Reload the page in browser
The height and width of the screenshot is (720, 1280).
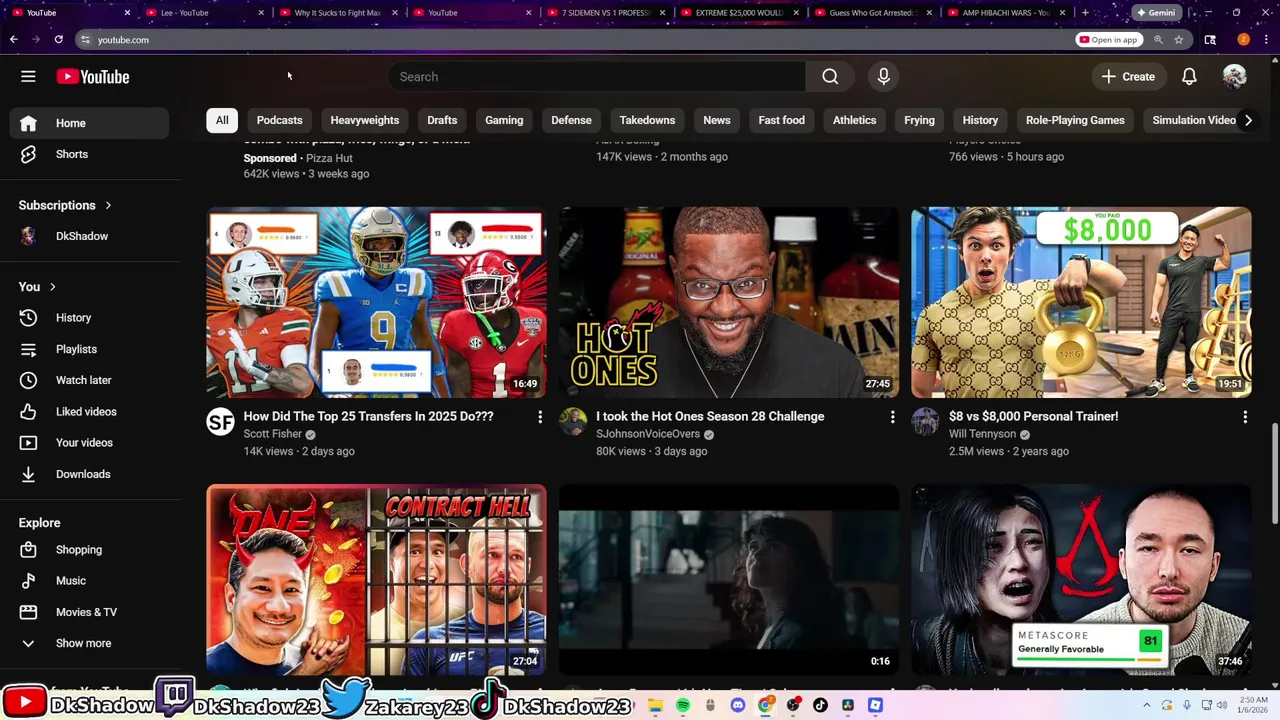[59, 40]
